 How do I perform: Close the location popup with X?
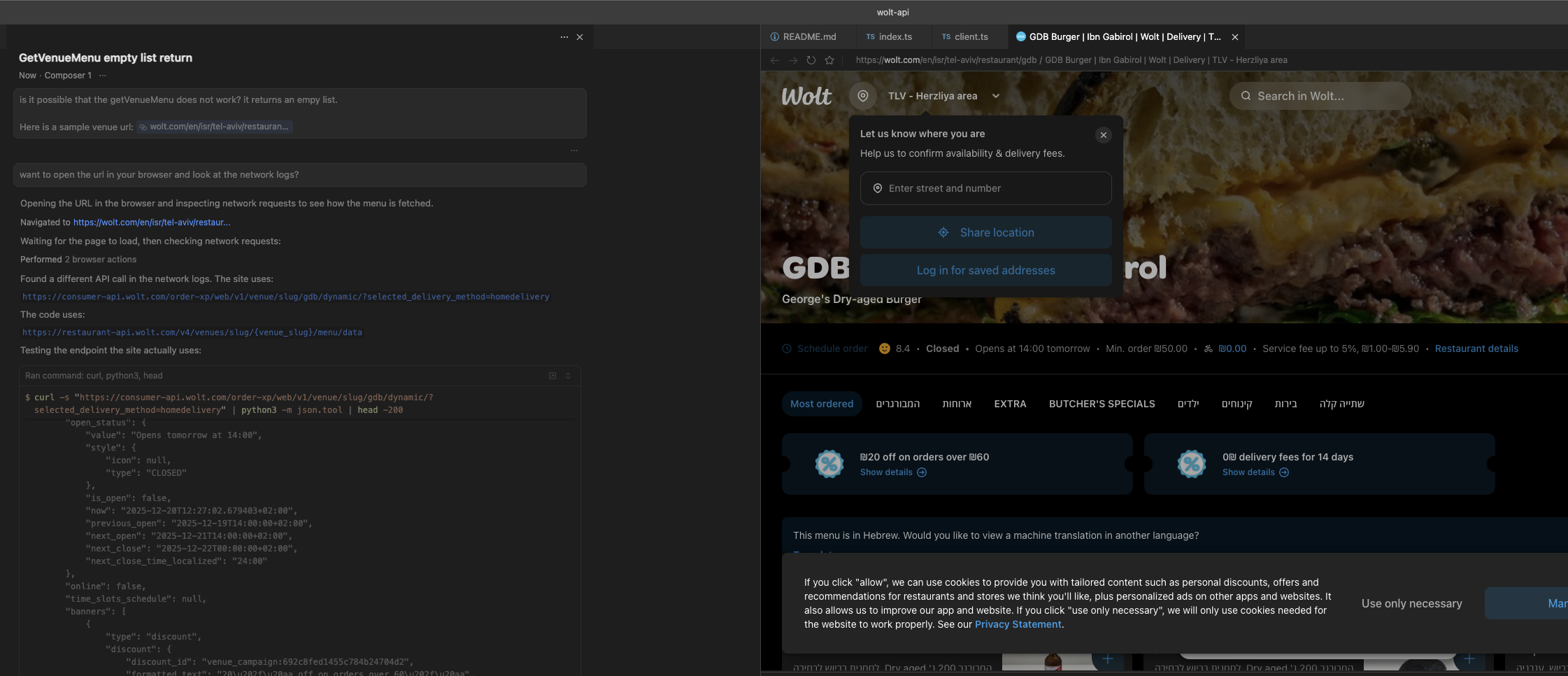(1103, 135)
